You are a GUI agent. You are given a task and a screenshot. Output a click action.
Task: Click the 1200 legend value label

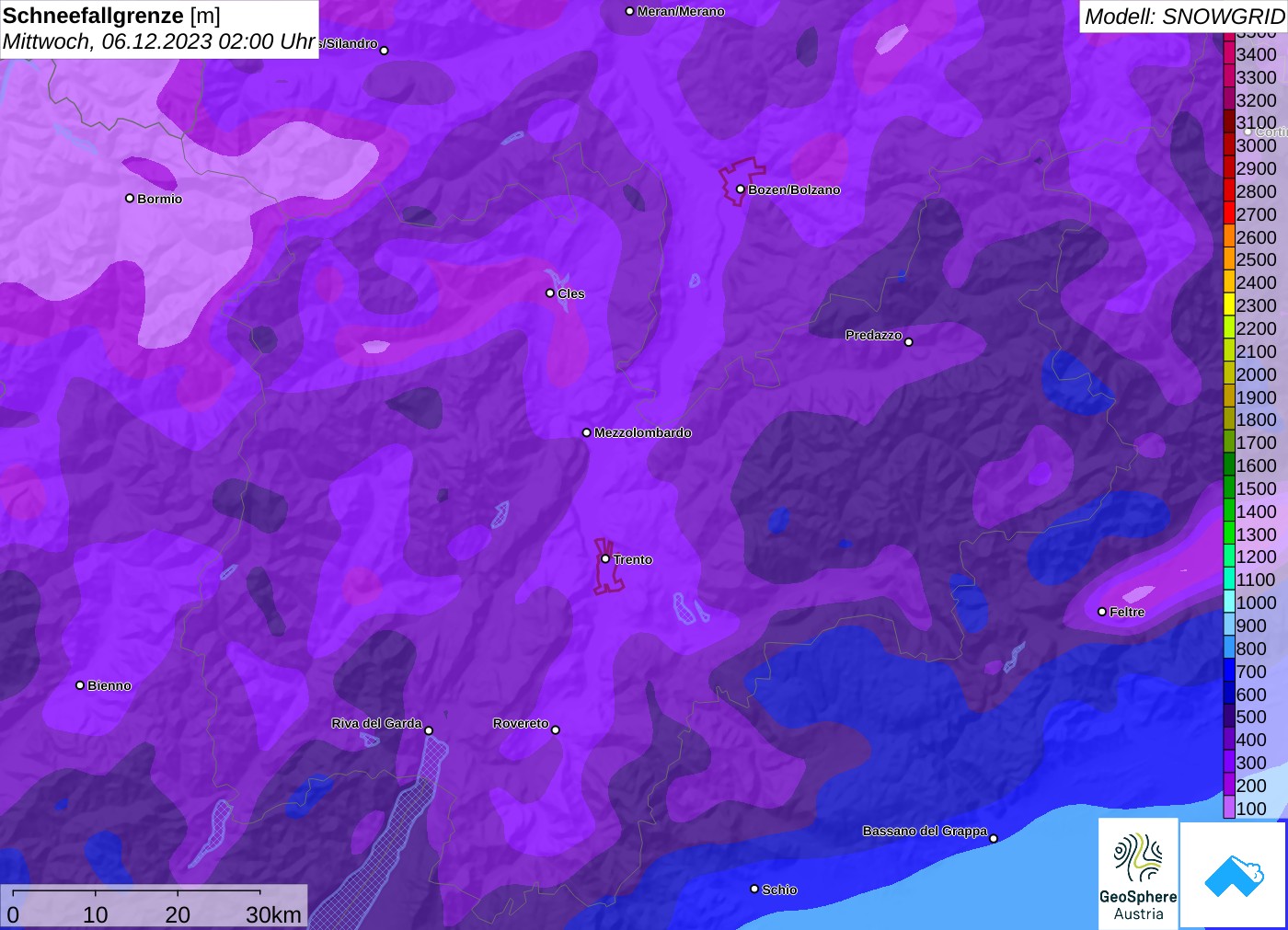1257,557
